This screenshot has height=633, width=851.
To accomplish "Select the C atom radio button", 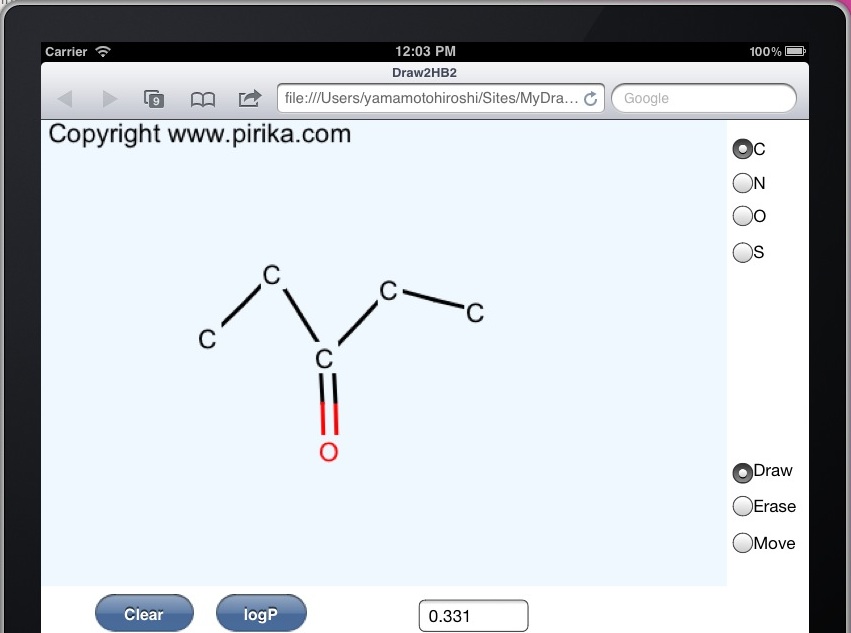I will [742, 149].
